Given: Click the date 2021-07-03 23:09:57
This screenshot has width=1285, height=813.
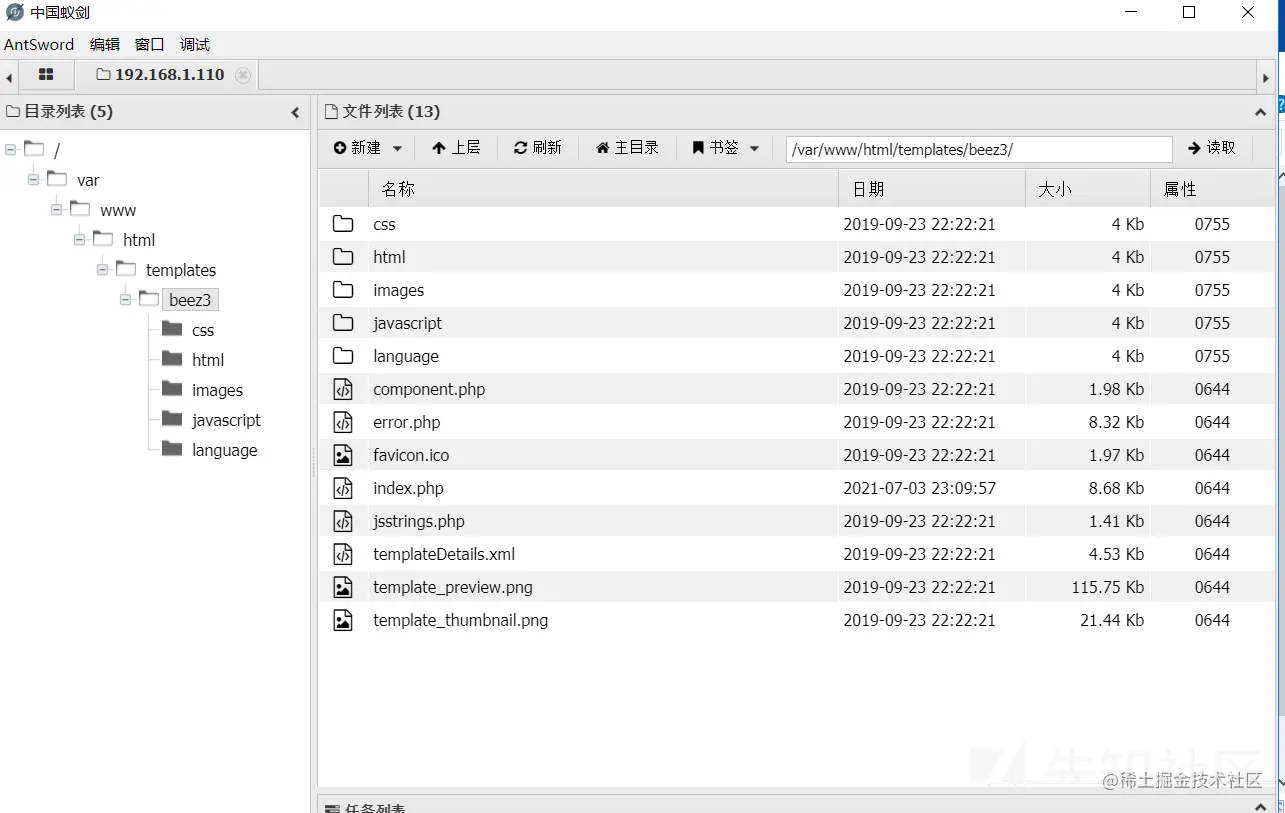Looking at the screenshot, I should pyautogui.click(x=919, y=488).
